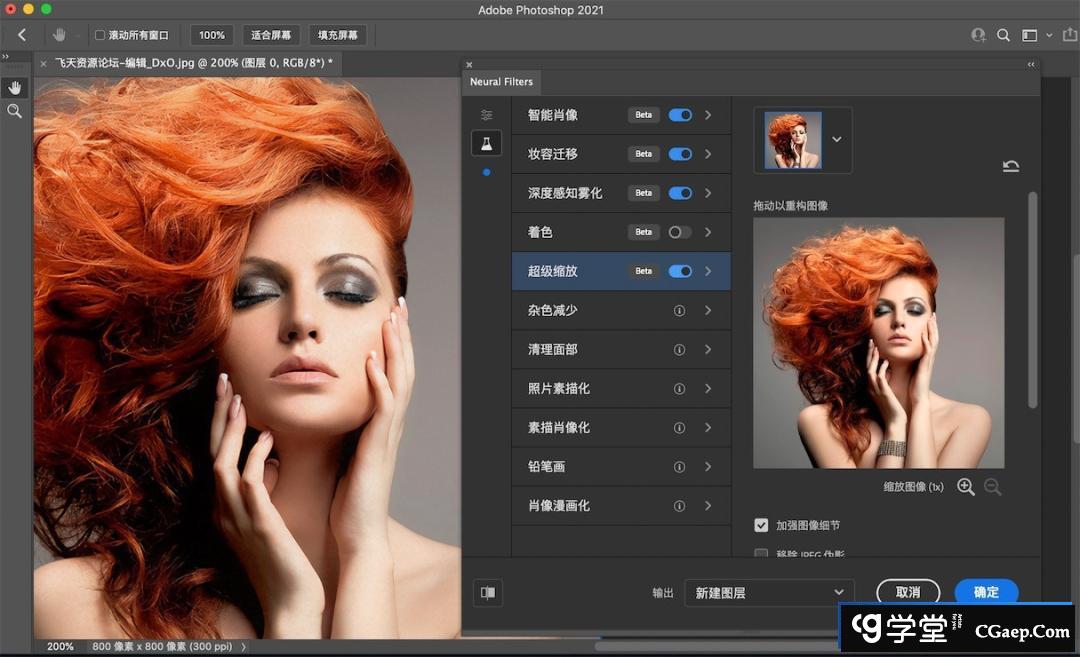The height and width of the screenshot is (657, 1080).
Task: Select the Zoom tool in left toolbar
Action: pos(15,111)
